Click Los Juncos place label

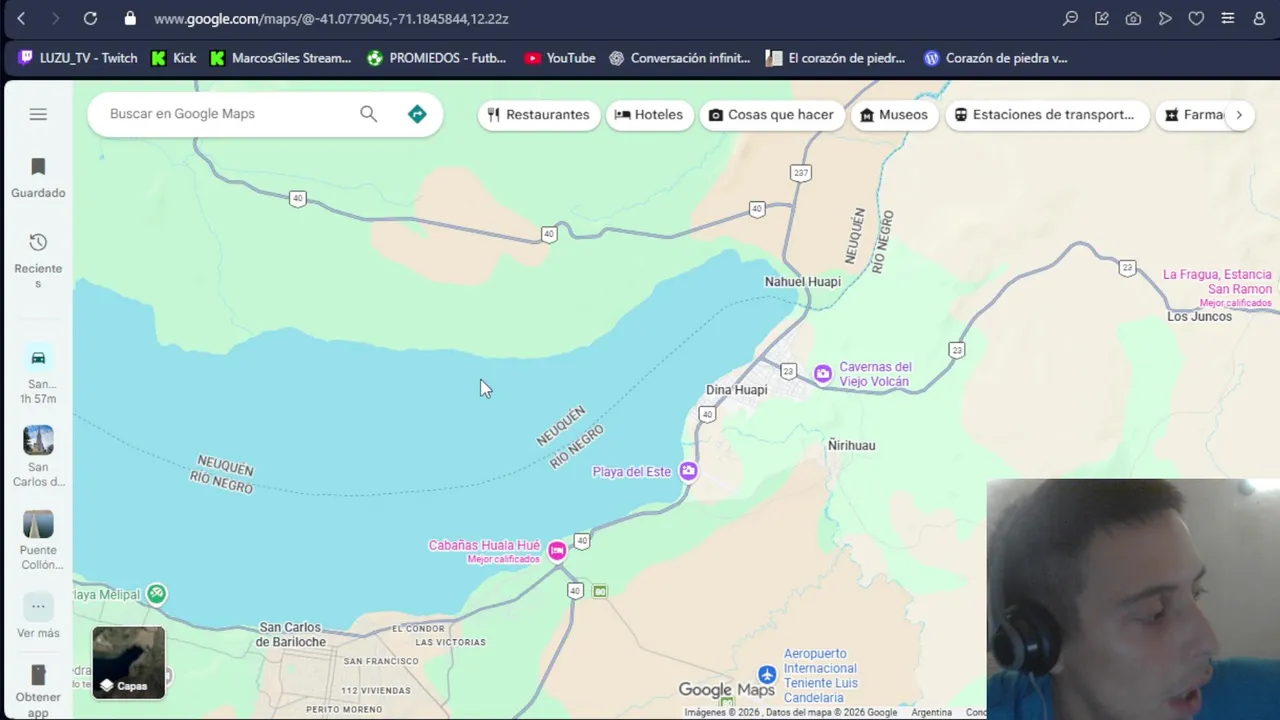click(1200, 316)
